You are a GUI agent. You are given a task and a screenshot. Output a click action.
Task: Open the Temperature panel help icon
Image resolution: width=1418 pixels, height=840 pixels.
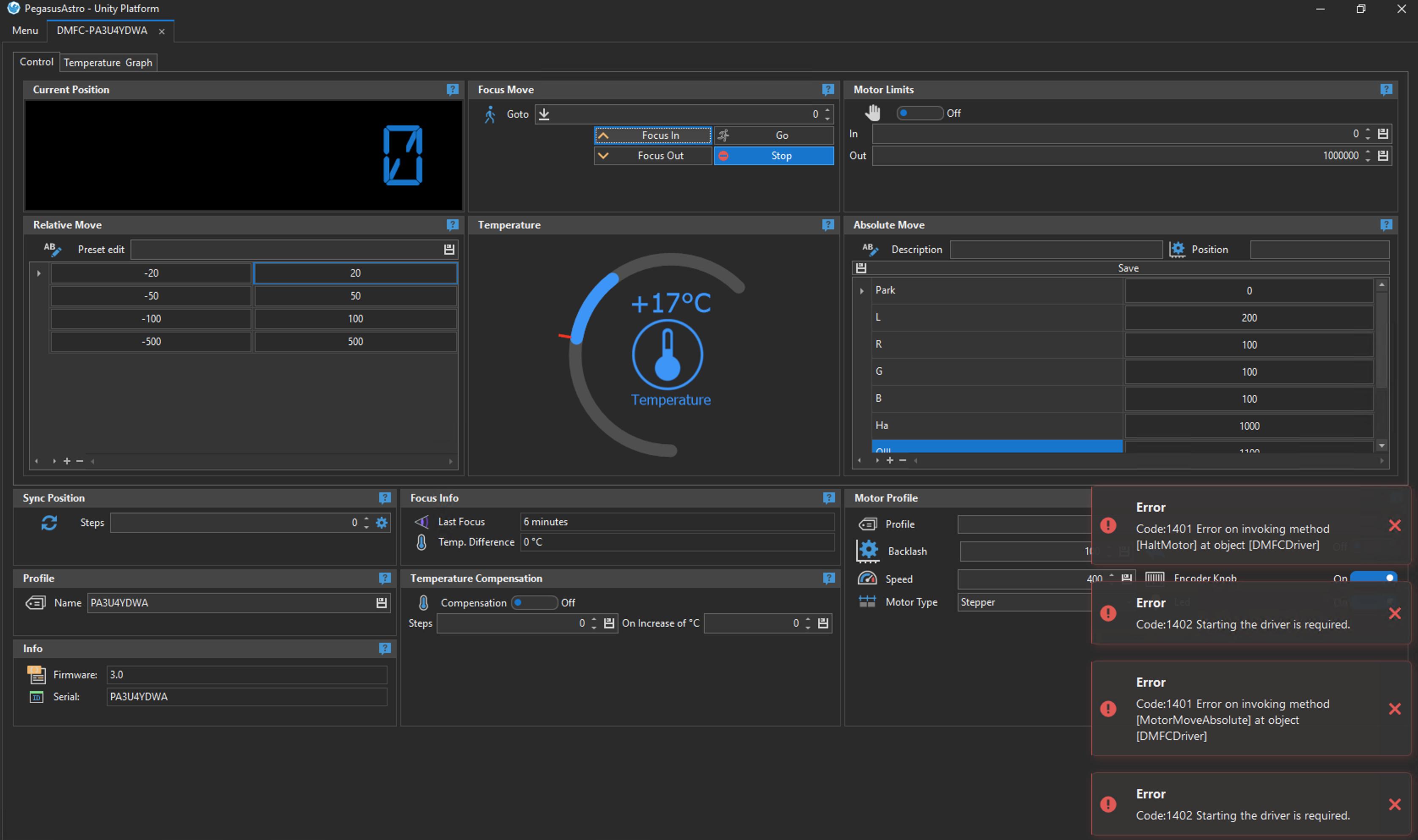827,225
